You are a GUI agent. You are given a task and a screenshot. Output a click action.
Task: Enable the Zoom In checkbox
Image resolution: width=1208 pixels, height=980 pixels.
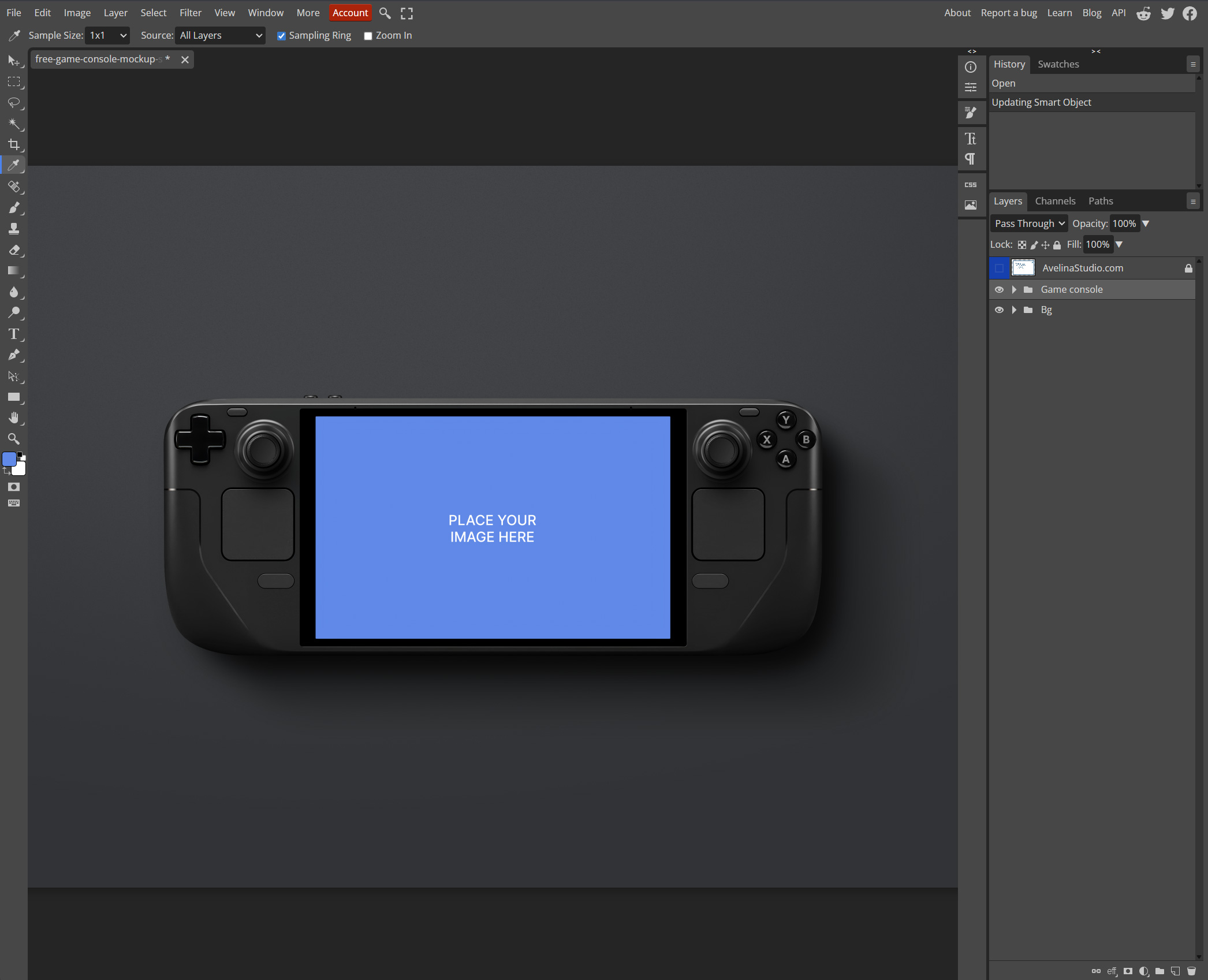(368, 36)
